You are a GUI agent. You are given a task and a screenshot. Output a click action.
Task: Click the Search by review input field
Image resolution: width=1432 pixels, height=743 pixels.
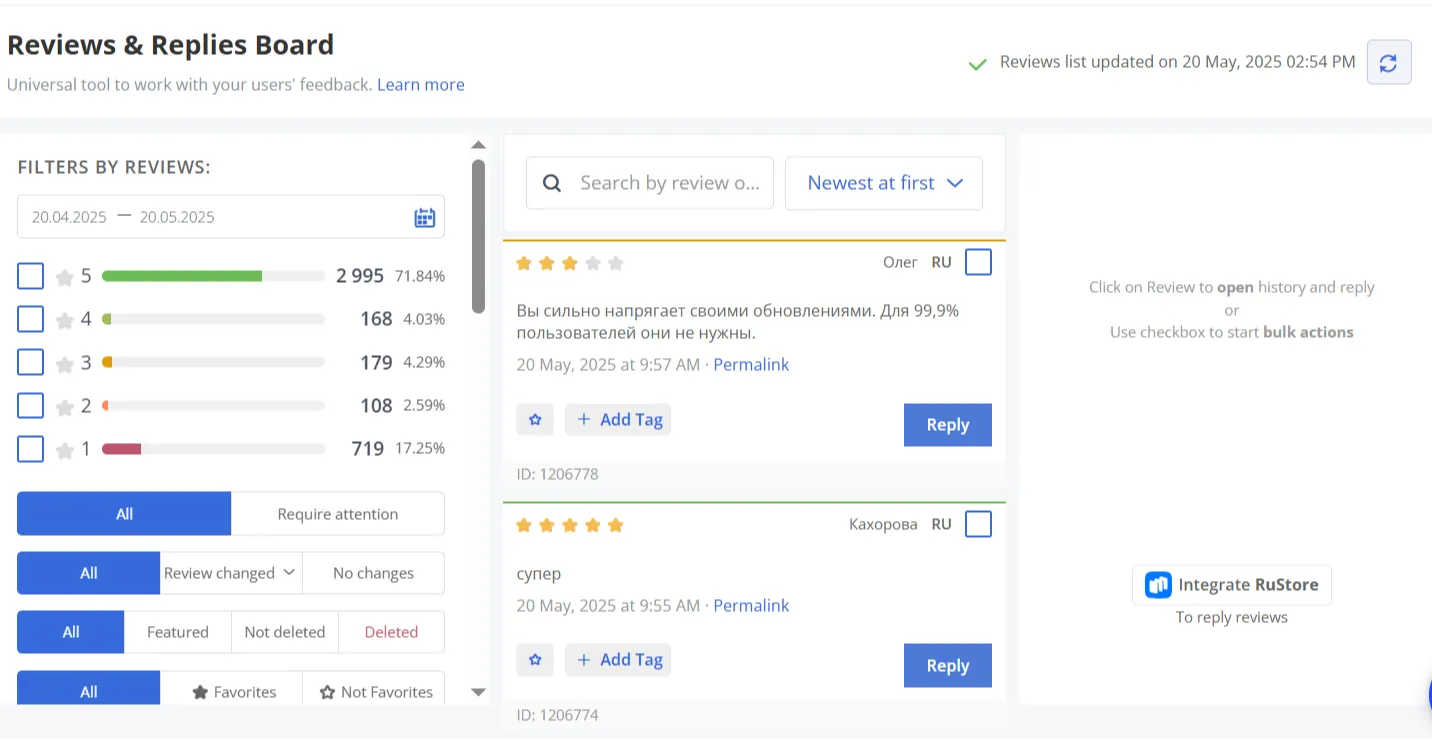point(650,183)
